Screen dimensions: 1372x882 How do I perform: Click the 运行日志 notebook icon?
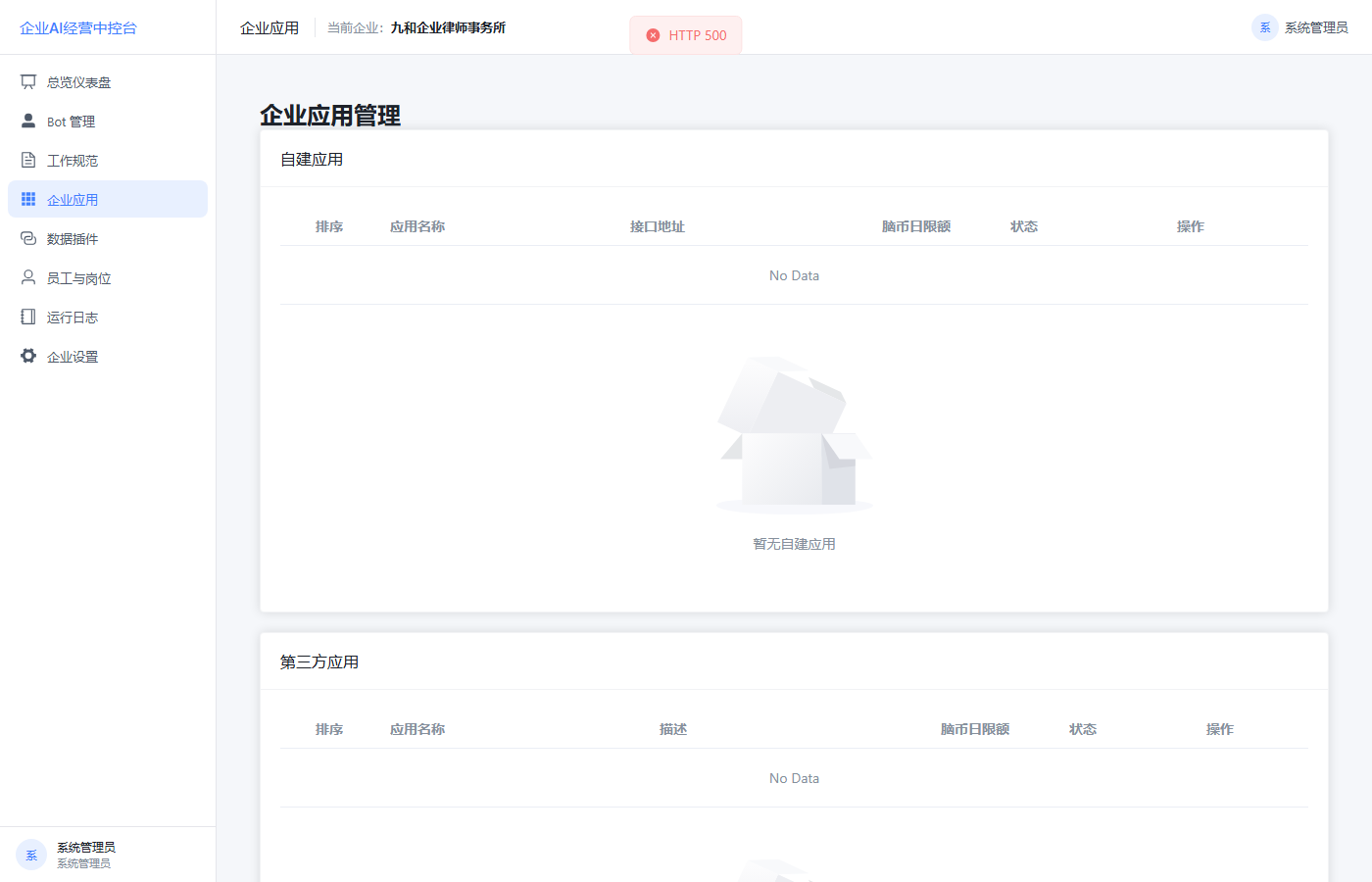(28, 317)
